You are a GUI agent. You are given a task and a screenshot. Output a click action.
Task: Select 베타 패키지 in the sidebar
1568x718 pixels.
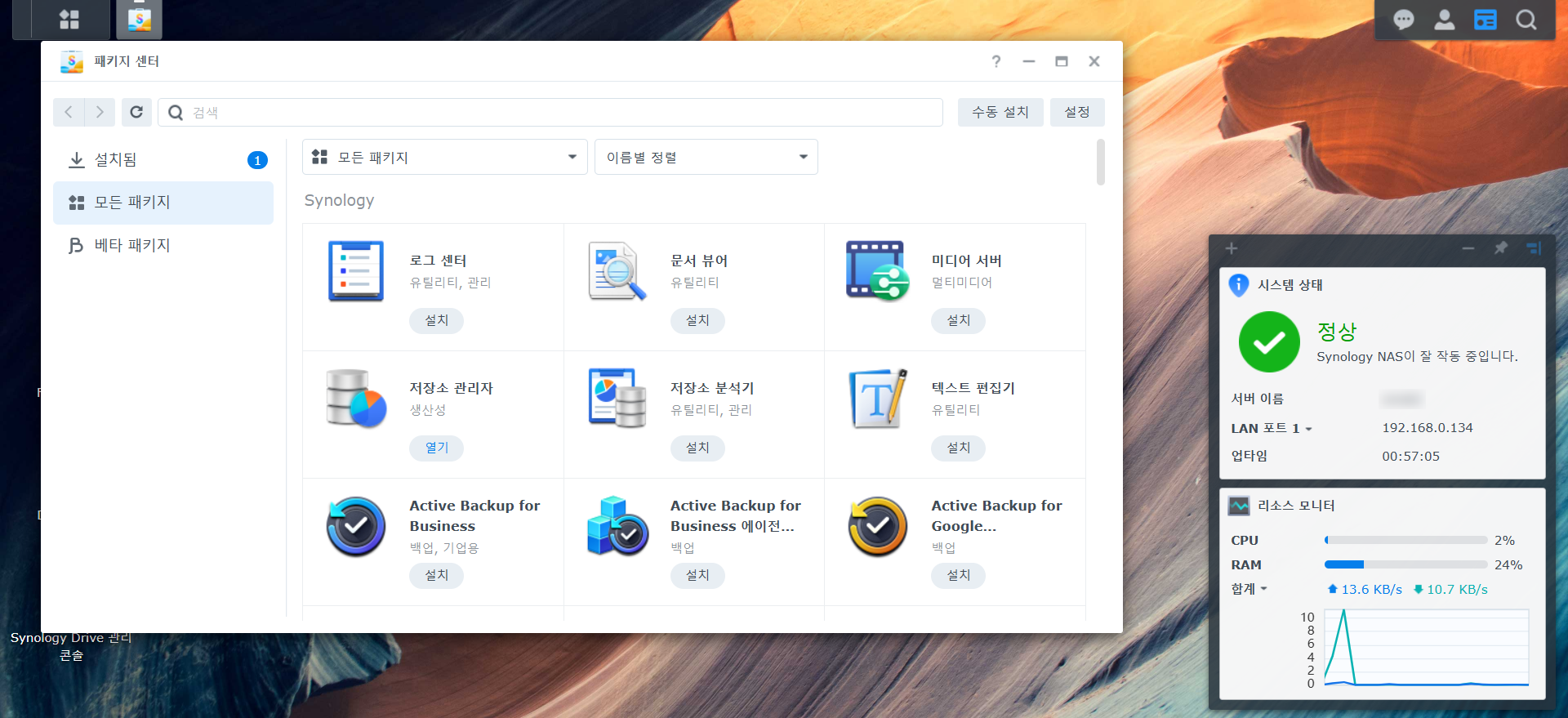163,245
